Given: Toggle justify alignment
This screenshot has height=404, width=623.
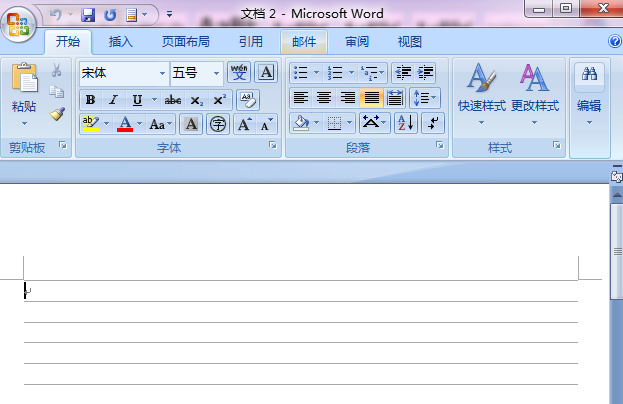Looking at the screenshot, I should coord(371,98).
